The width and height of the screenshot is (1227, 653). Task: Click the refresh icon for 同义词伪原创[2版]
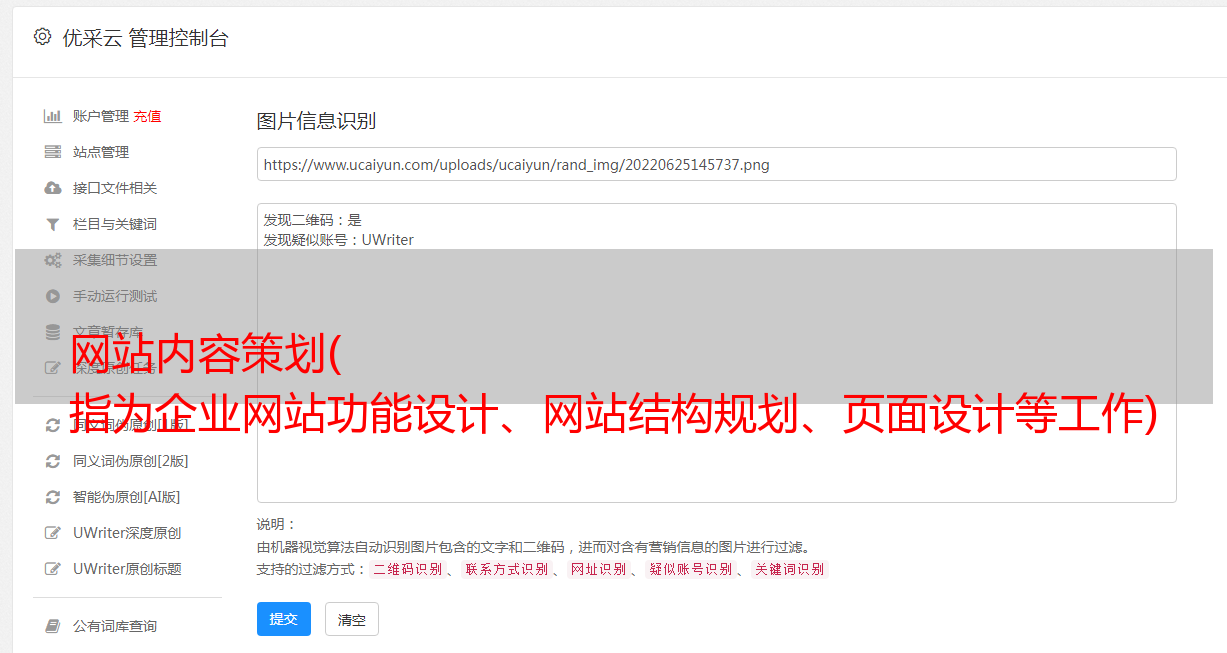click(53, 461)
